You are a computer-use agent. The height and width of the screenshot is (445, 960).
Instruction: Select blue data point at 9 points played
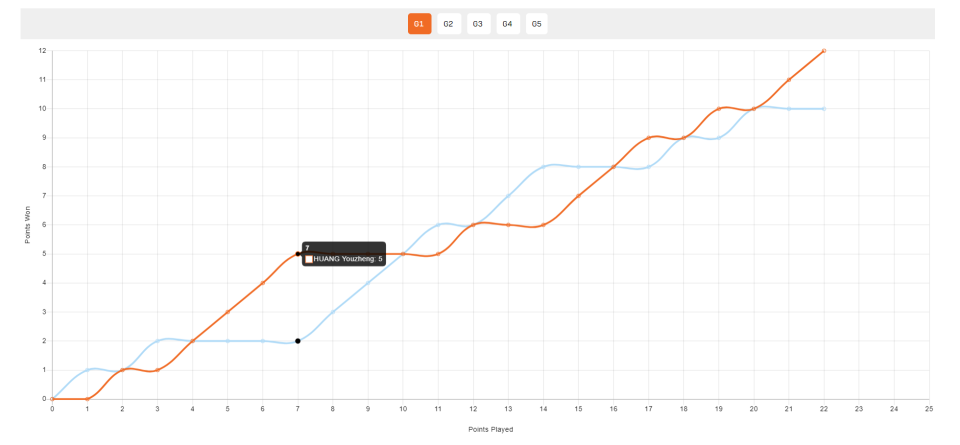tap(368, 283)
